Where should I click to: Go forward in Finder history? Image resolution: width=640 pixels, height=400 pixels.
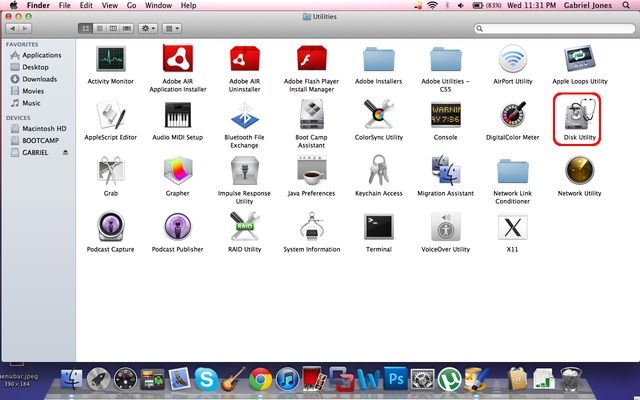pyautogui.click(x=25, y=28)
